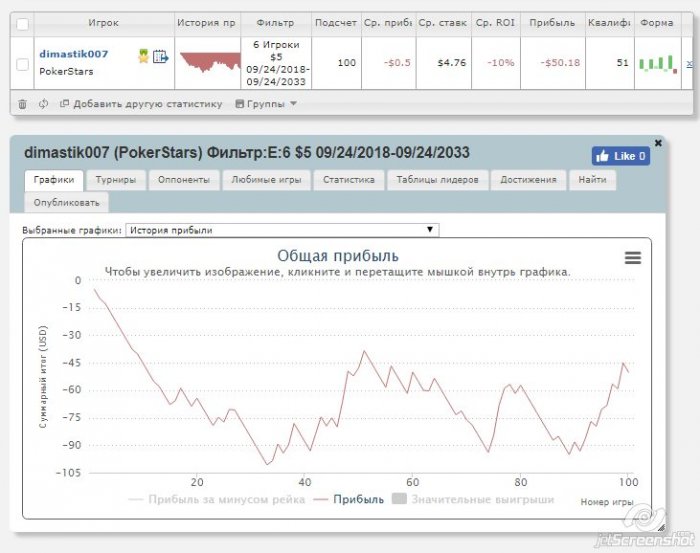The image size is (700, 553).
Task: Click the -$0.5 average profit value
Action: (x=397, y=63)
